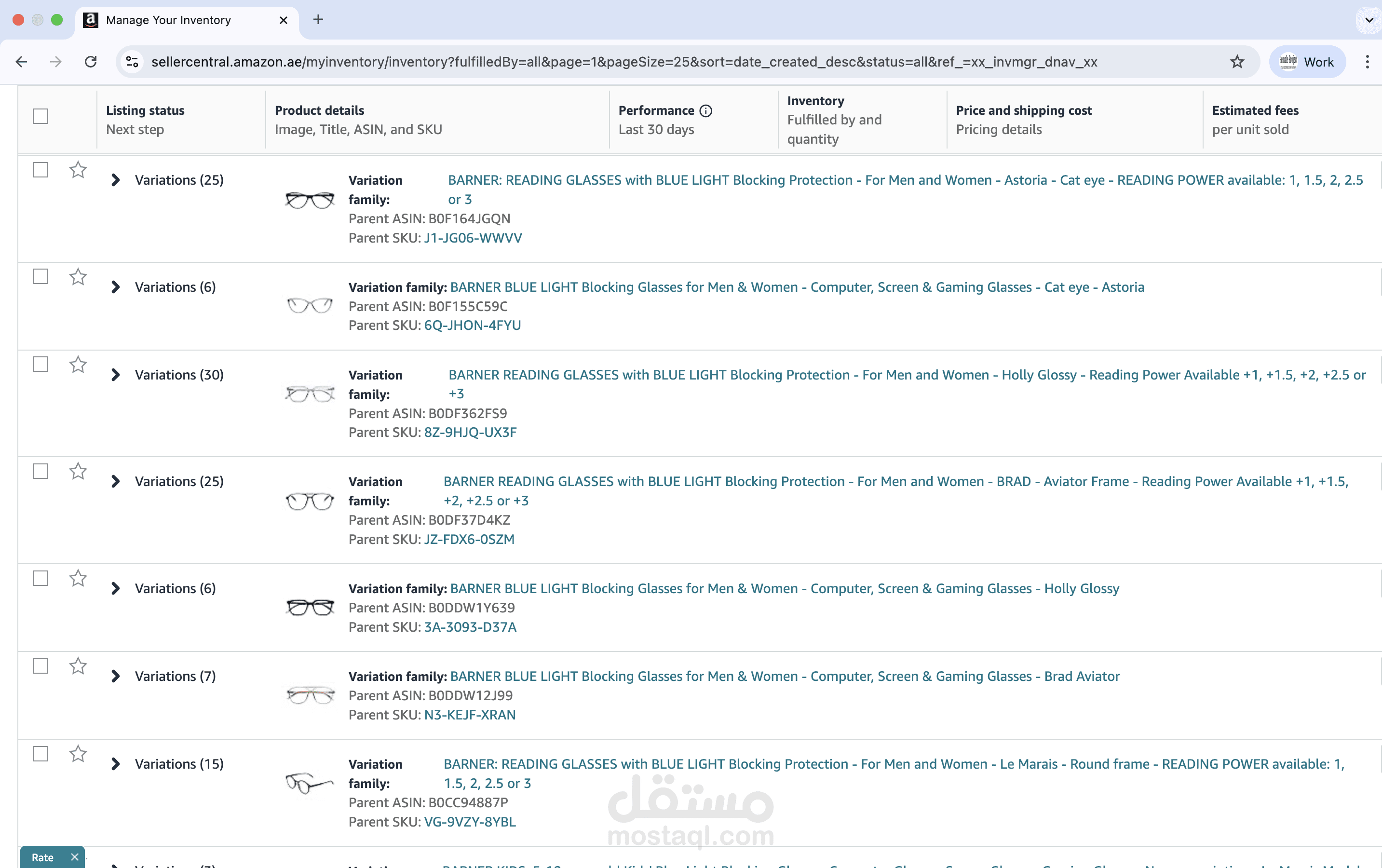This screenshot has height=868, width=1382.
Task: Click Parent SKU 3A-3093-D37A link
Action: [470, 627]
